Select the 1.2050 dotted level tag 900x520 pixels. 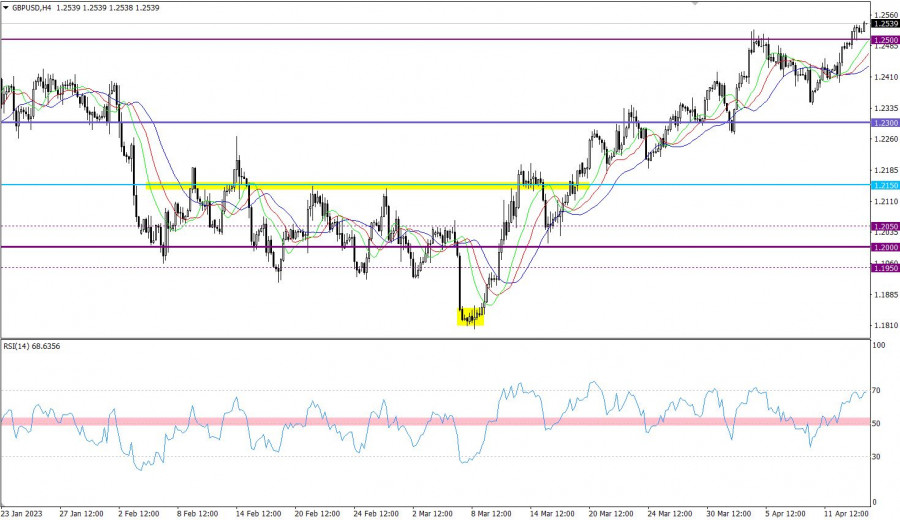point(884,227)
